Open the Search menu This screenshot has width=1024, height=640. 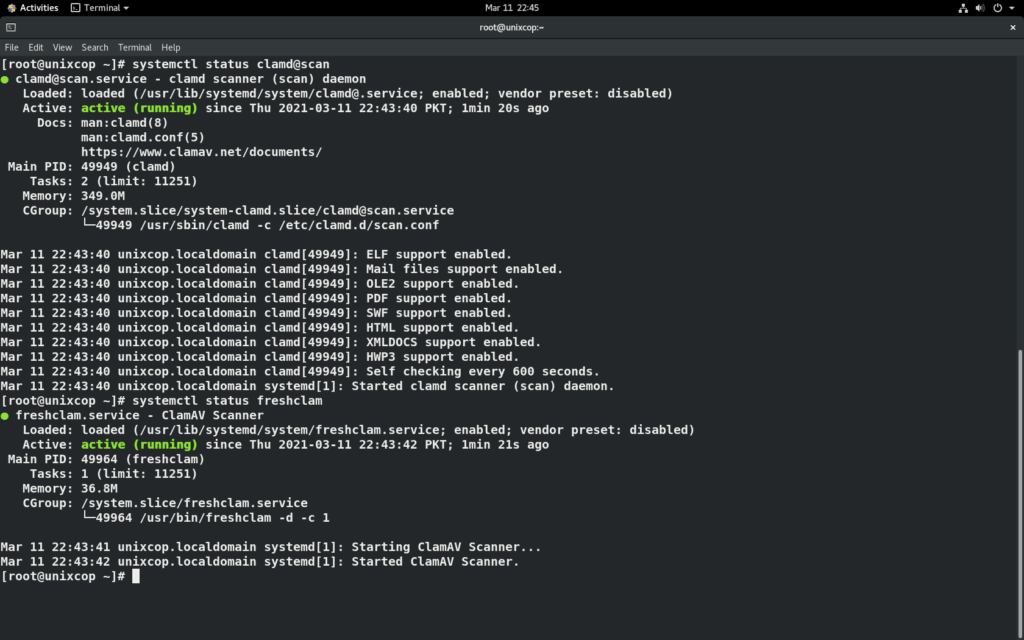coord(95,48)
